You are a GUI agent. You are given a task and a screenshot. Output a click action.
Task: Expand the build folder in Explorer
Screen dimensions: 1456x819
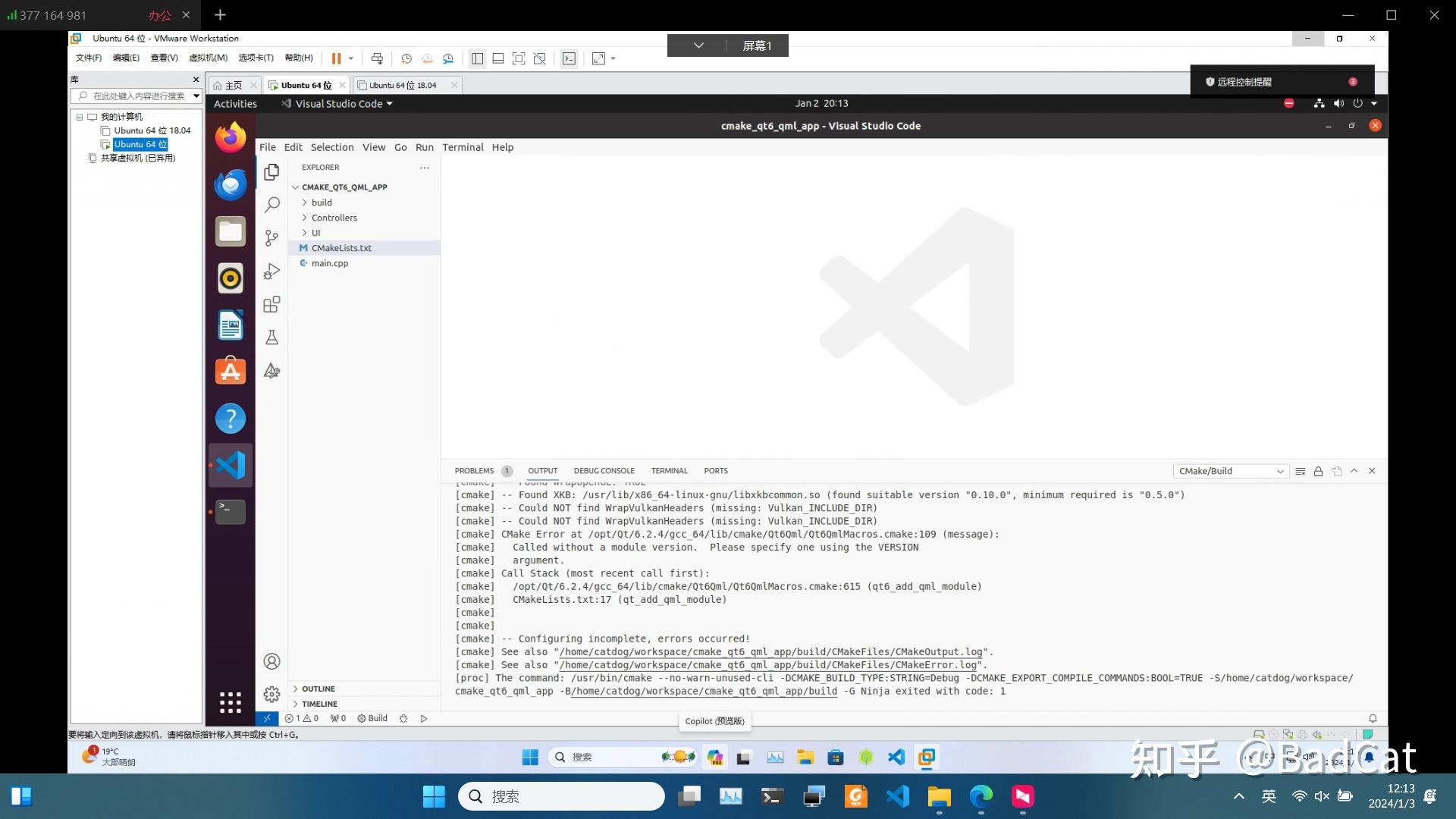coord(322,202)
